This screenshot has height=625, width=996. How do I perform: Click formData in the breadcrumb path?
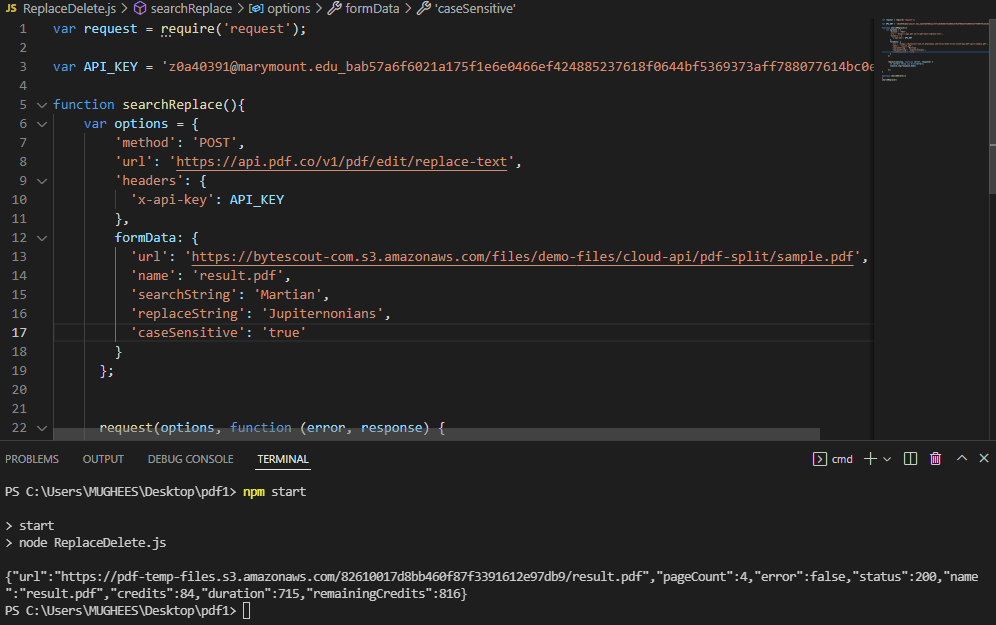coord(371,8)
